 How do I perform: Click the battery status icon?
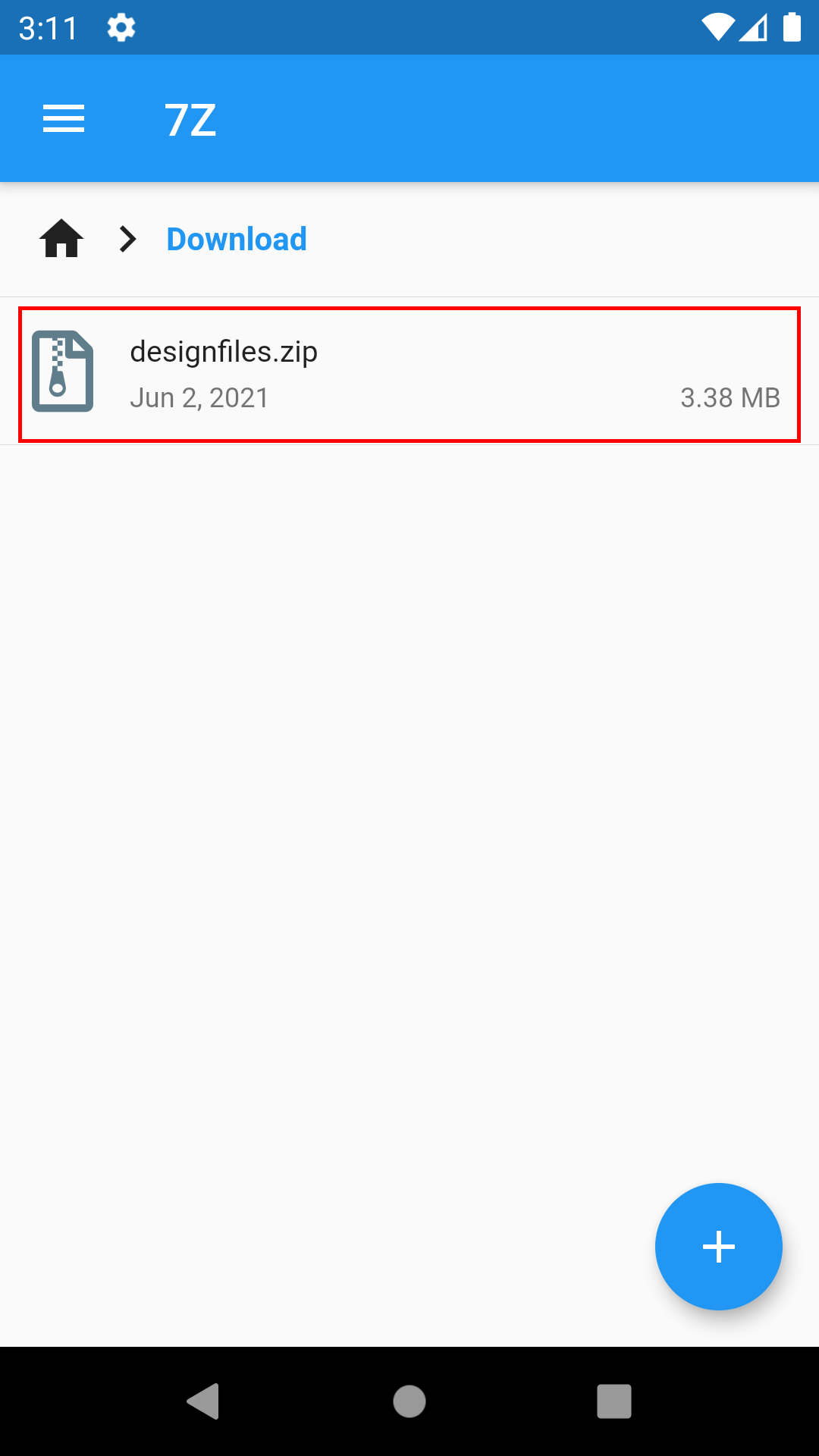pyautogui.click(x=792, y=27)
